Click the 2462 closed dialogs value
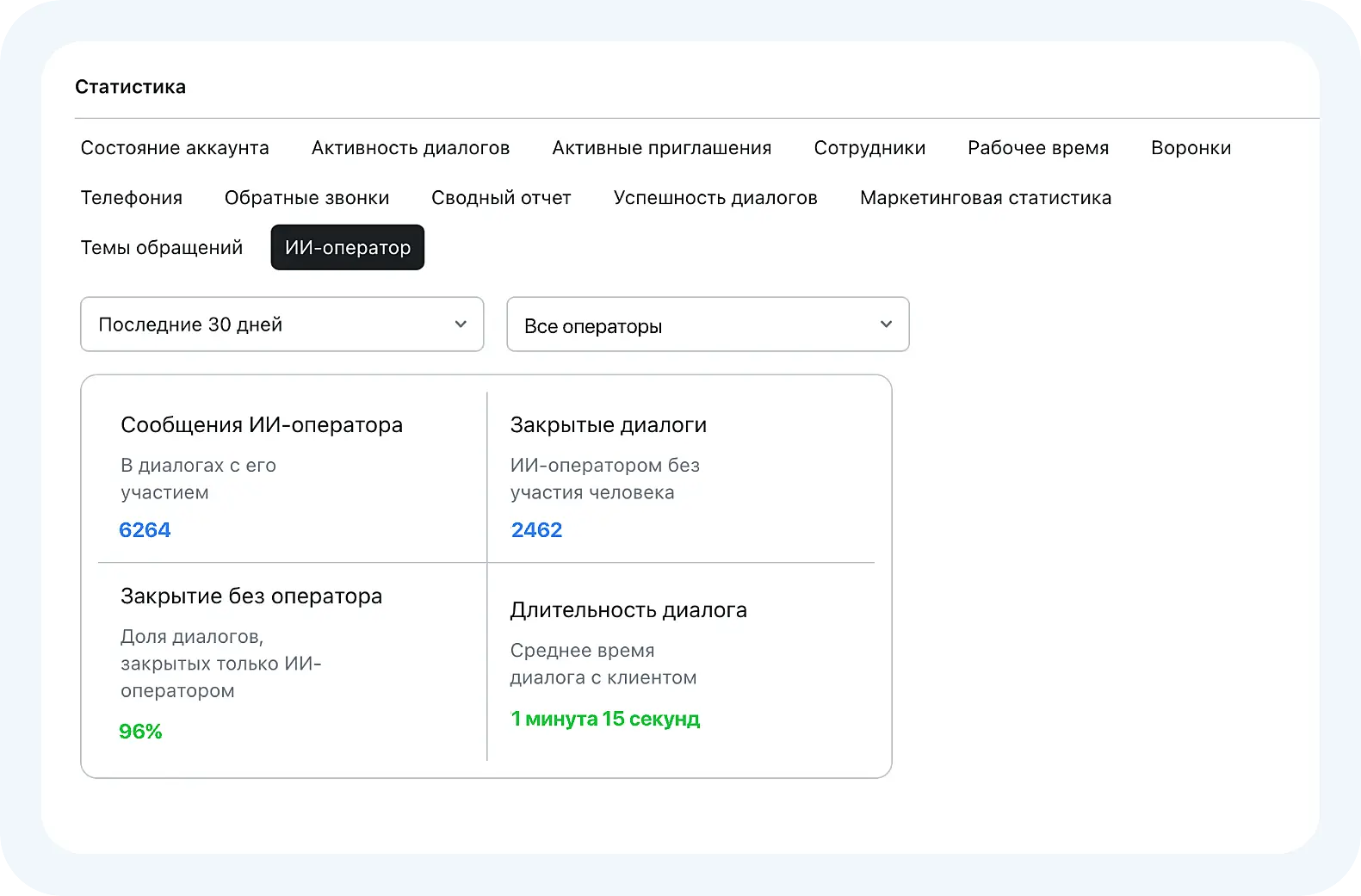This screenshot has height=896, width=1361. pyautogui.click(x=536, y=530)
